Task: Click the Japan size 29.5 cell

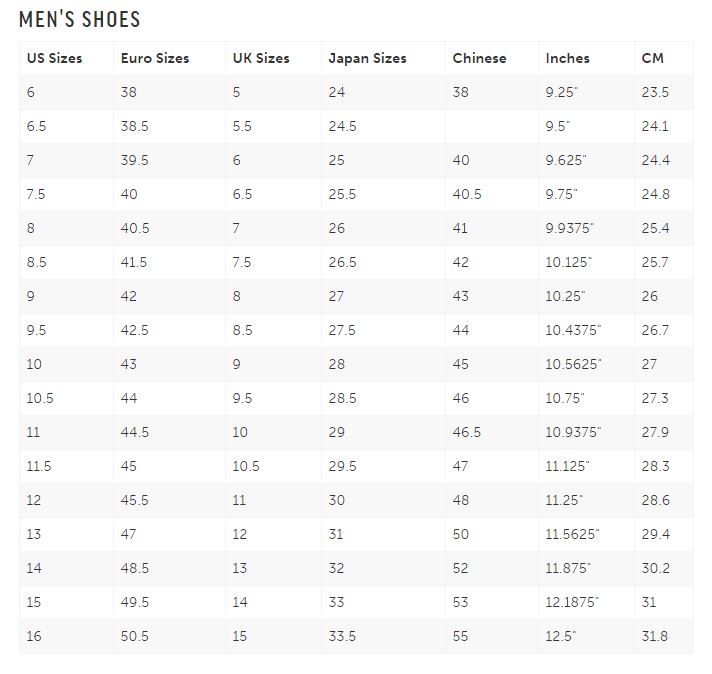Action: [342, 466]
